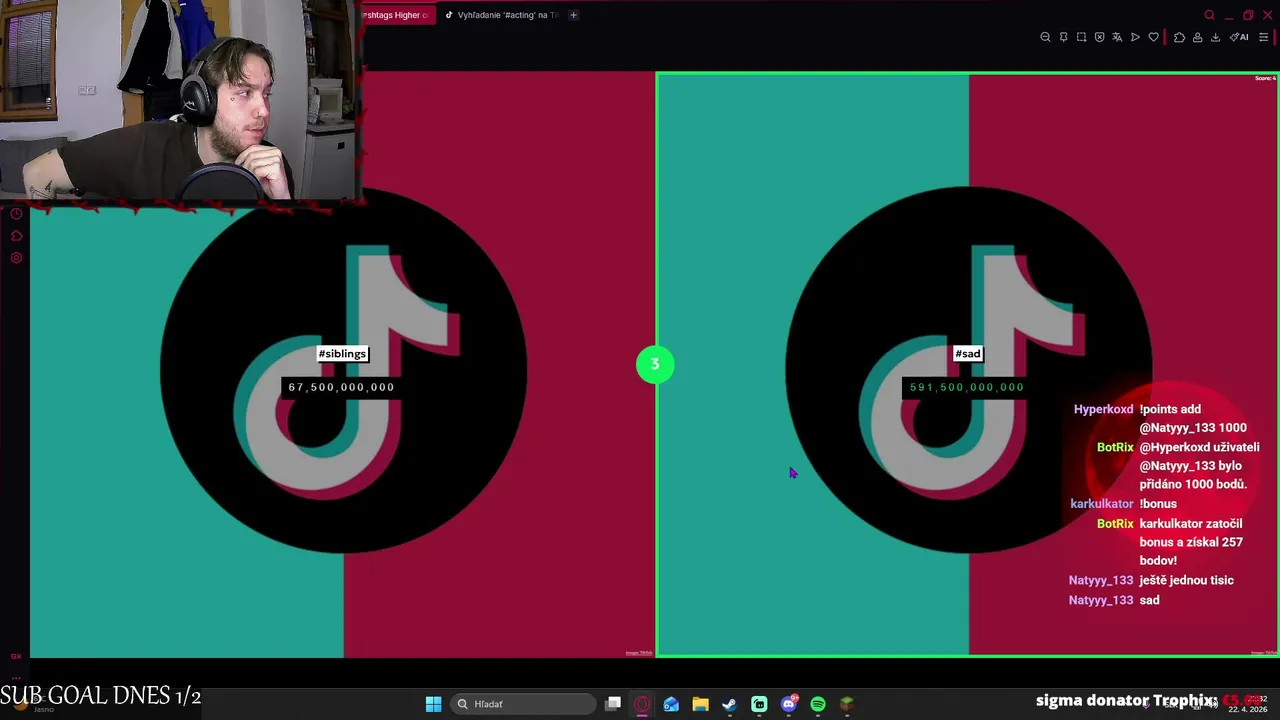Click the #sad label
The height and width of the screenshot is (720, 1280).
tap(967, 354)
